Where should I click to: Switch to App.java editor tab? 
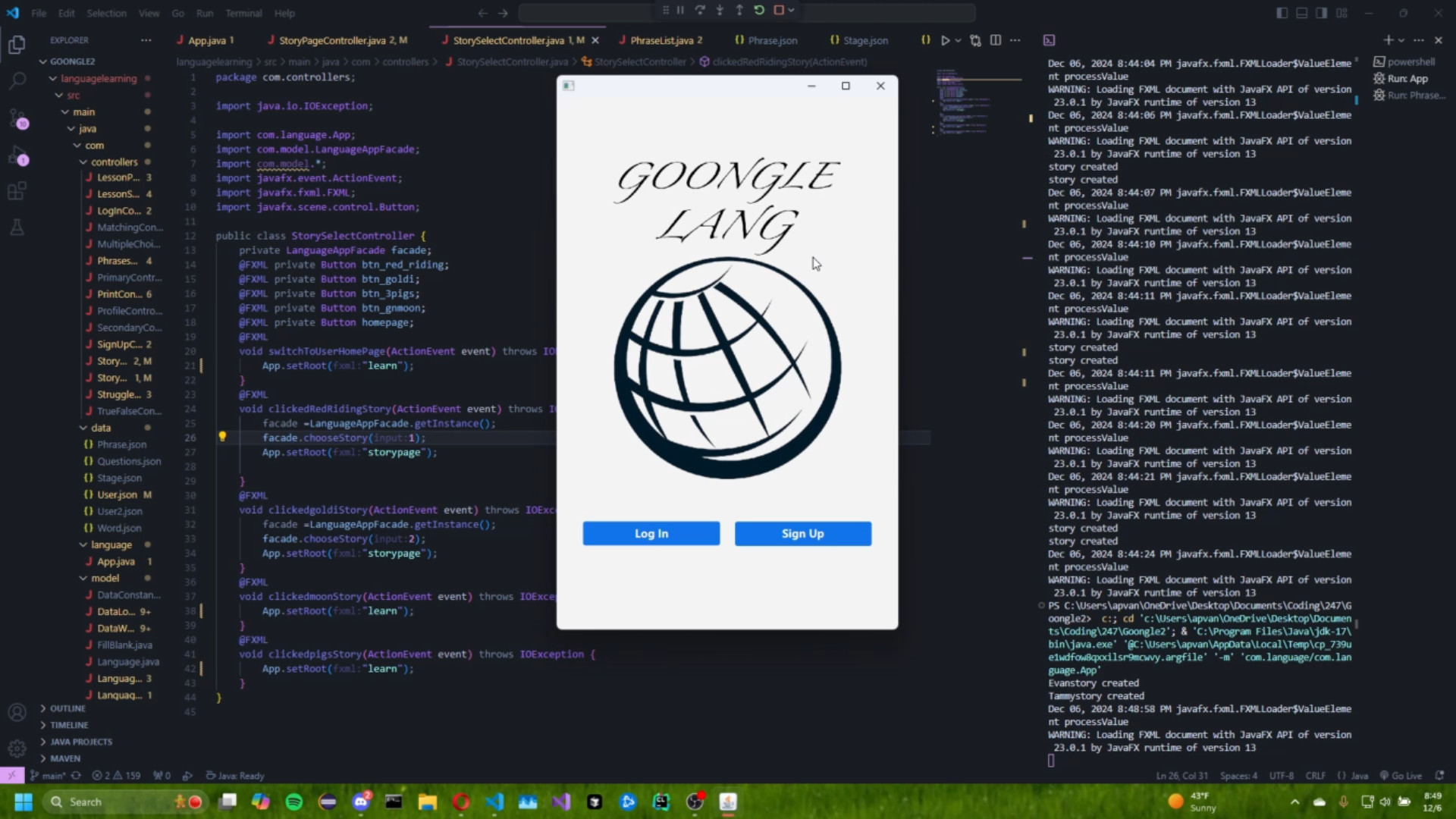tap(206, 40)
